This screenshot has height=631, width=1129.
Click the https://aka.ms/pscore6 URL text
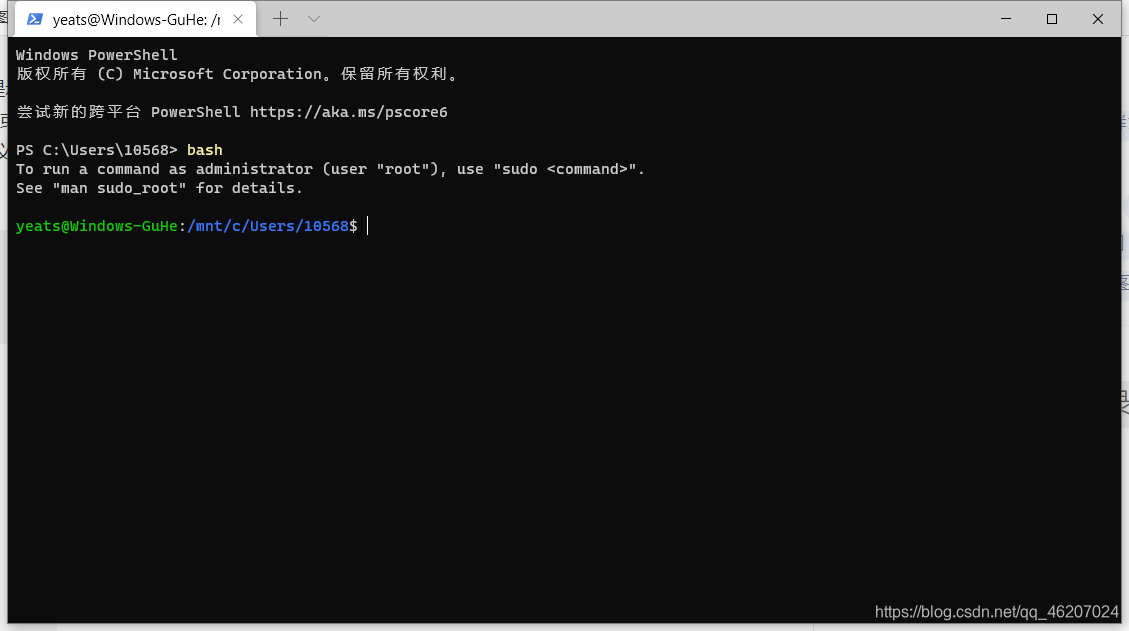coord(348,112)
